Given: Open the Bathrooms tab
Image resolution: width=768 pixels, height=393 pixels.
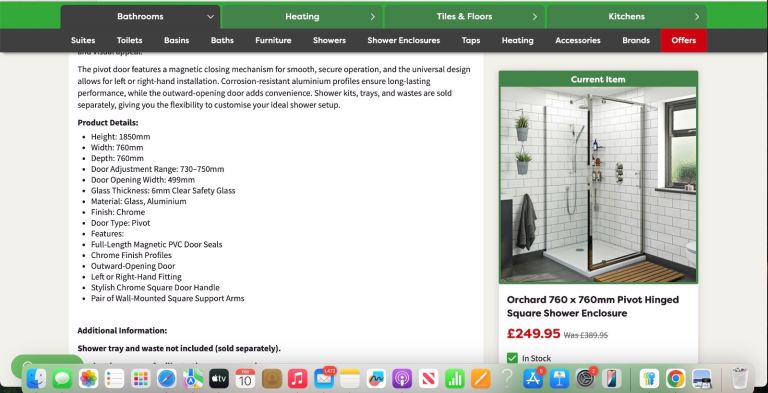Looking at the screenshot, I should pyautogui.click(x=140, y=17).
